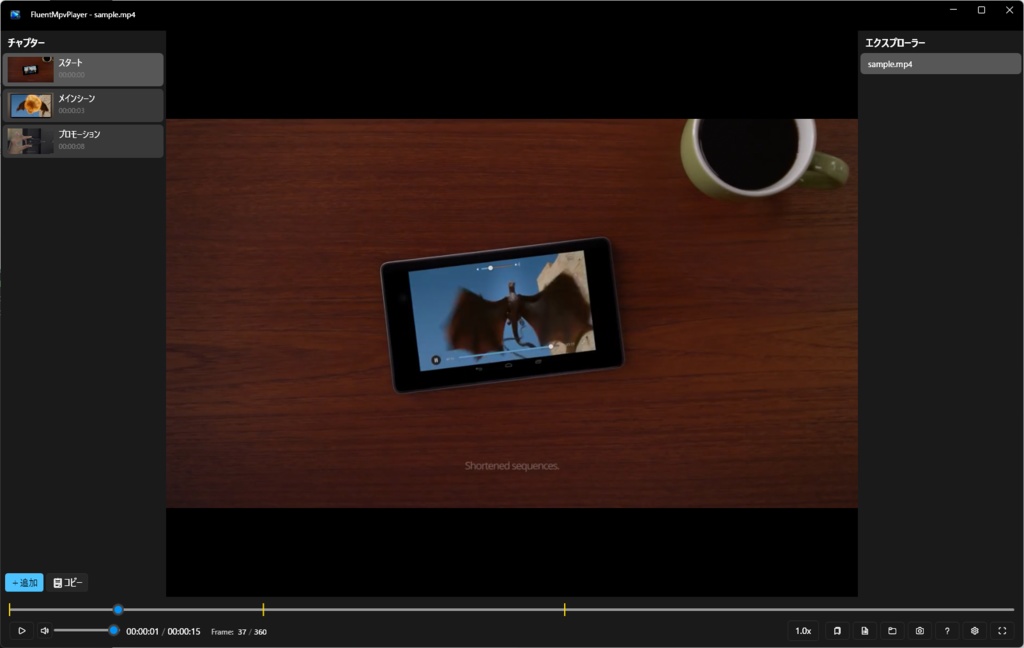Screen dimensions: 1024x648
Task: Open the folder browser icon
Action: tap(892, 631)
